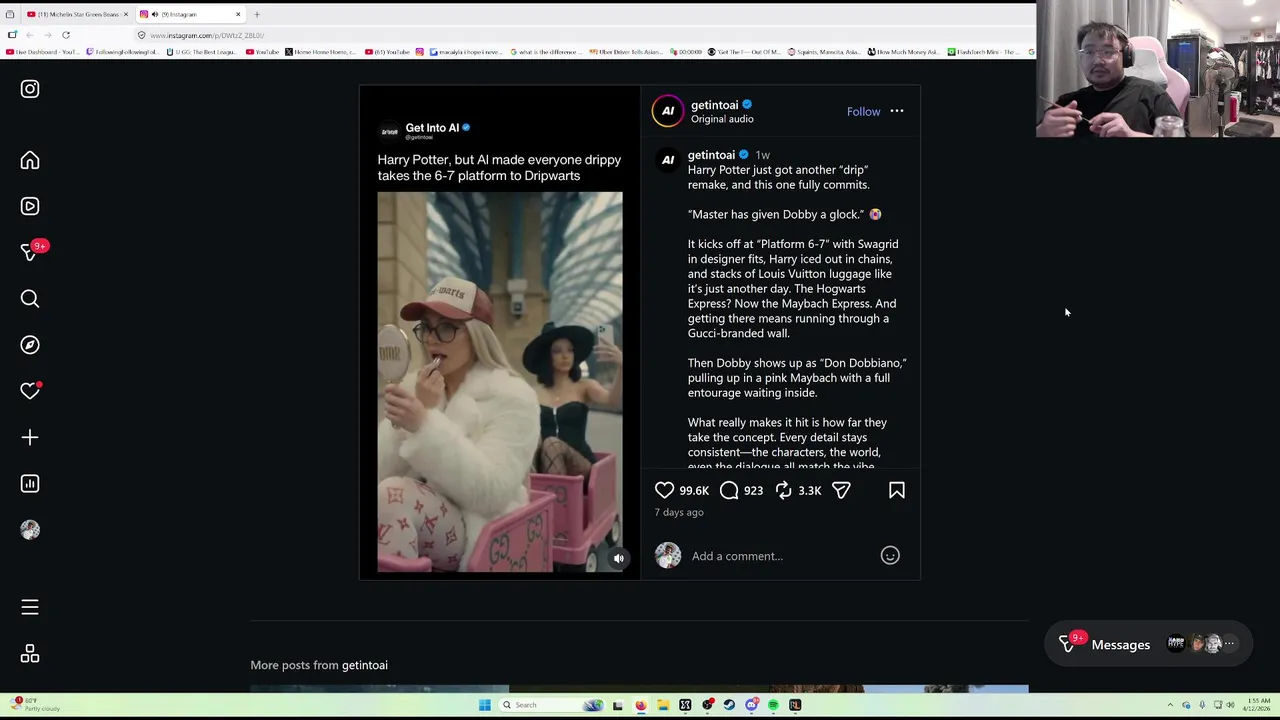Repost using the repost arrows icon
The image size is (1280, 720).
[x=784, y=490]
